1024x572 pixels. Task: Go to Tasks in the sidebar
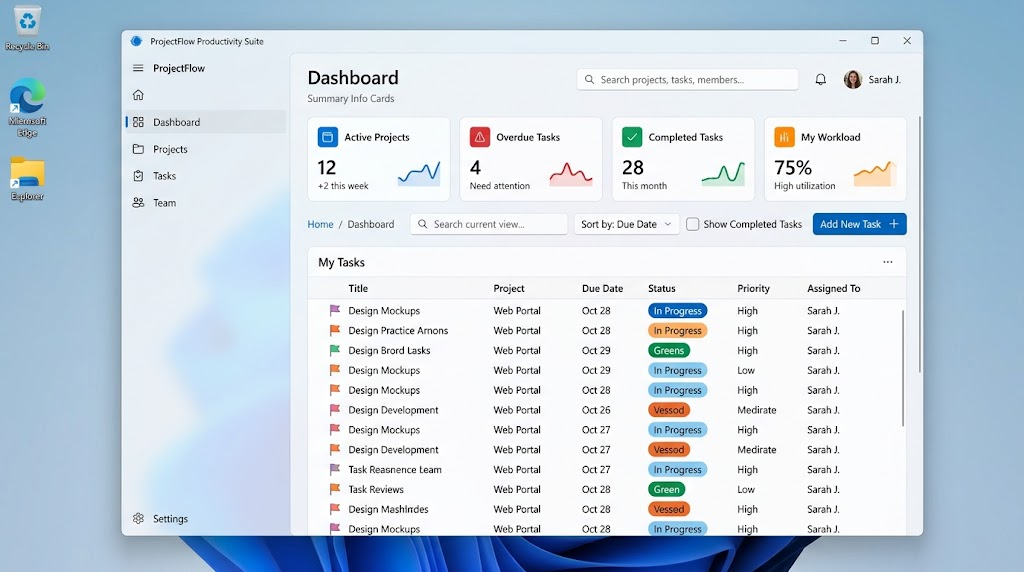point(206,176)
